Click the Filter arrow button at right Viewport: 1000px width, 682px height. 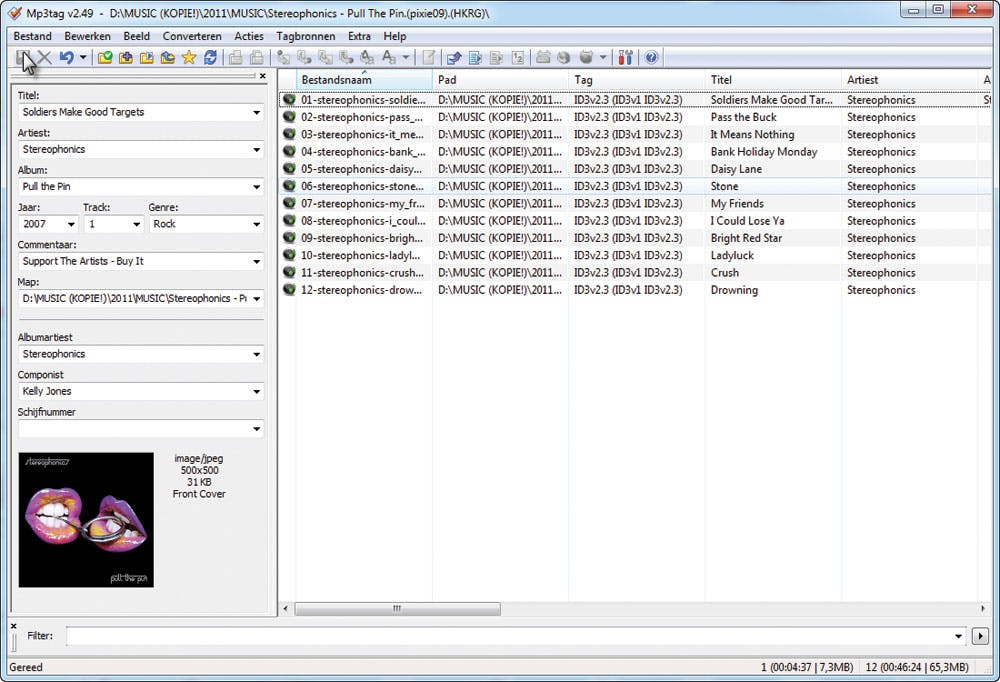tap(980, 636)
